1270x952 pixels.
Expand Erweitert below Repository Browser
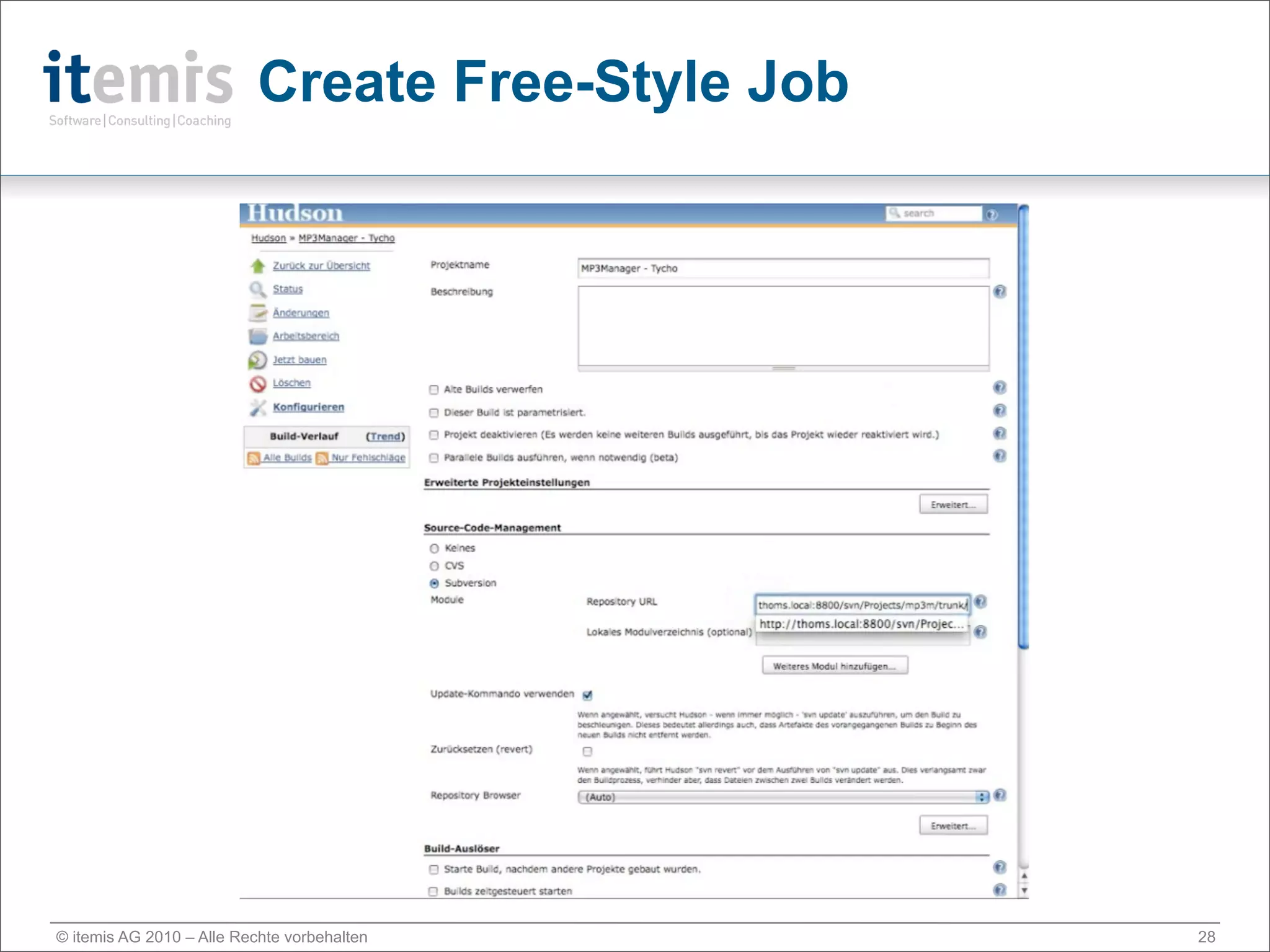[x=954, y=826]
